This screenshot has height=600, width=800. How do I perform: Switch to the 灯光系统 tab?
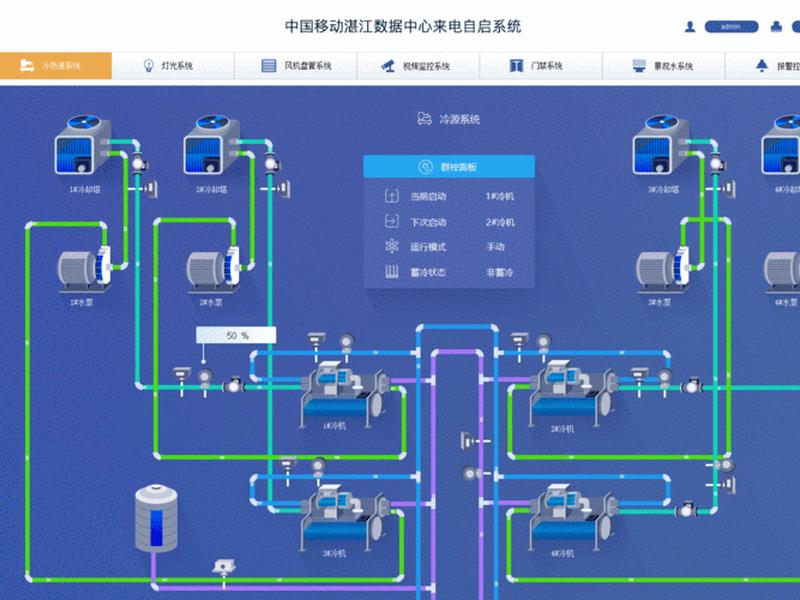(x=173, y=65)
